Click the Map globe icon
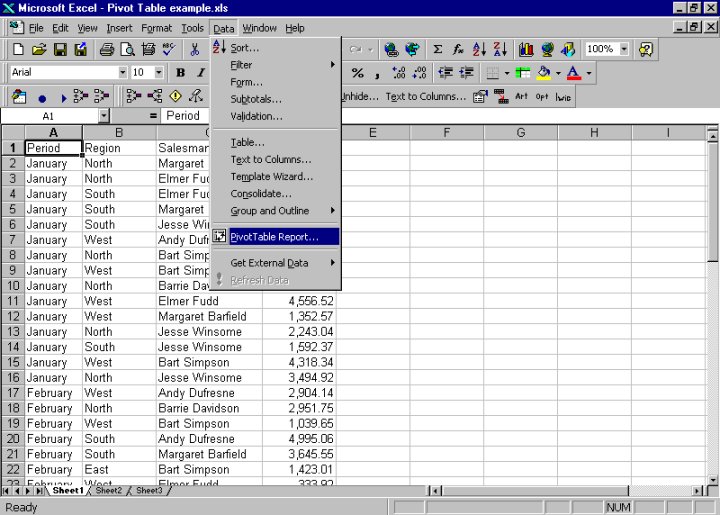This screenshot has height=515, width=720. (x=547, y=49)
